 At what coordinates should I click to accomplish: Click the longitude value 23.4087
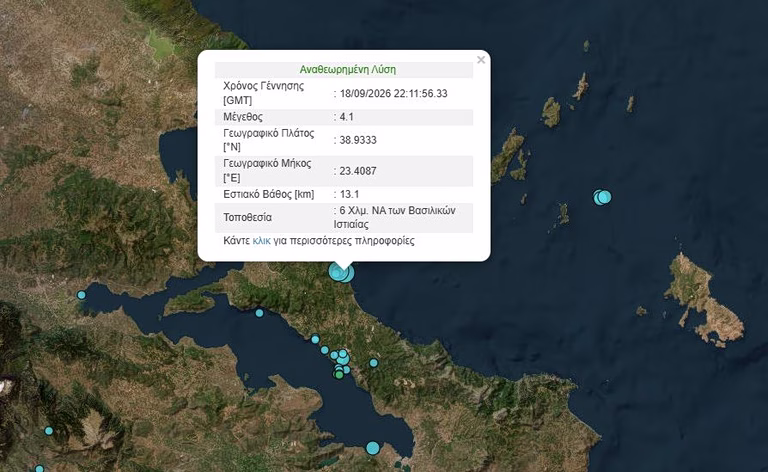coord(358,171)
